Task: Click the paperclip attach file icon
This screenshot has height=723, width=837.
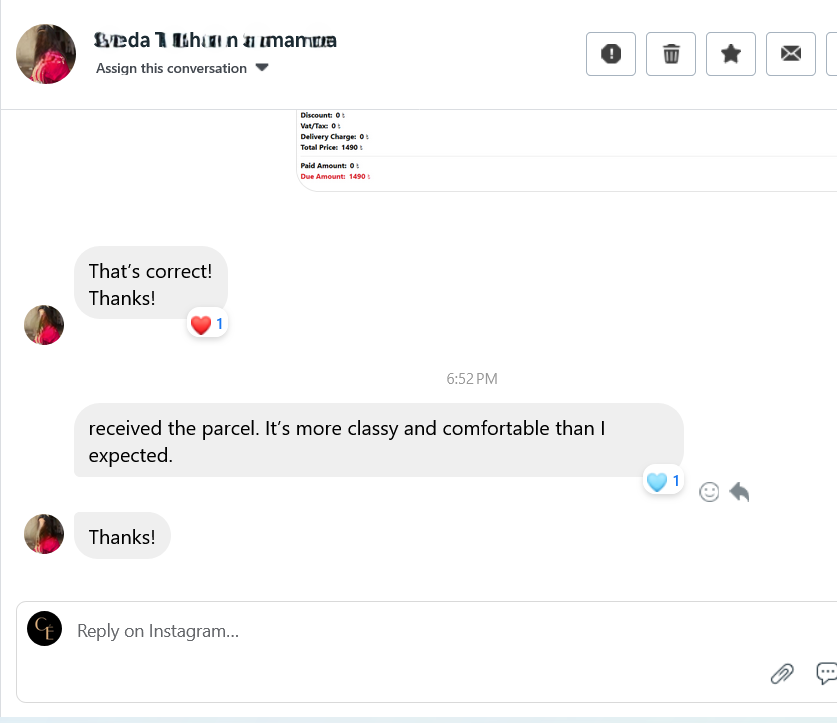Action: tap(781, 673)
